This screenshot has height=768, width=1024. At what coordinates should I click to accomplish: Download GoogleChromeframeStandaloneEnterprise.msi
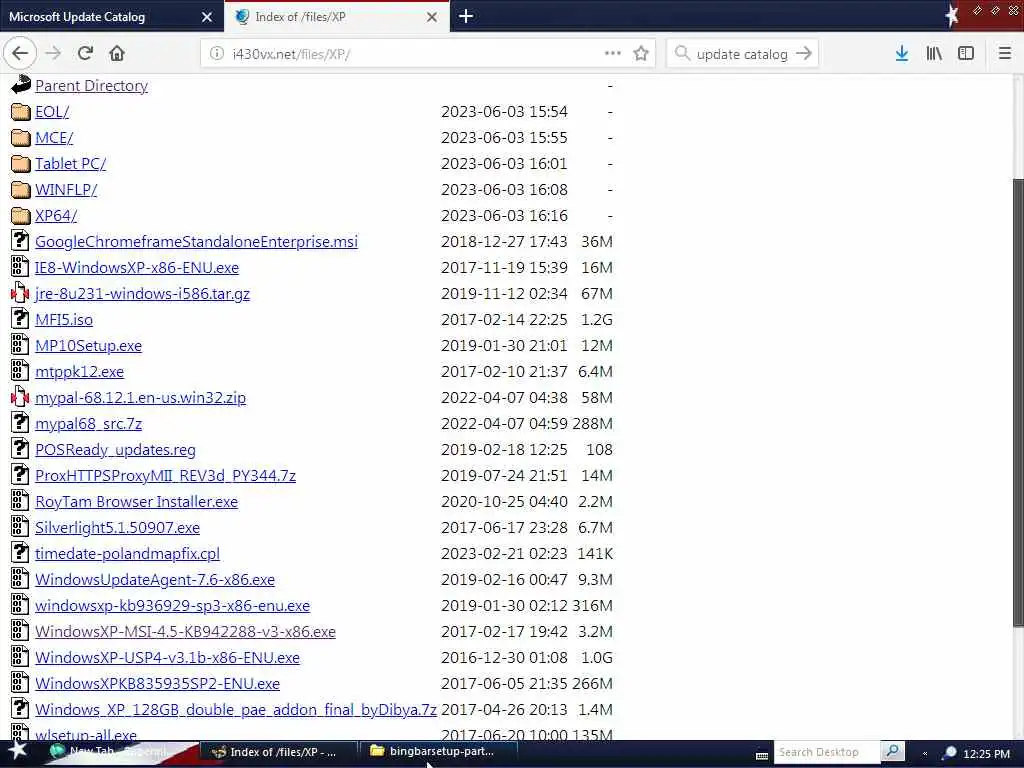click(197, 242)
